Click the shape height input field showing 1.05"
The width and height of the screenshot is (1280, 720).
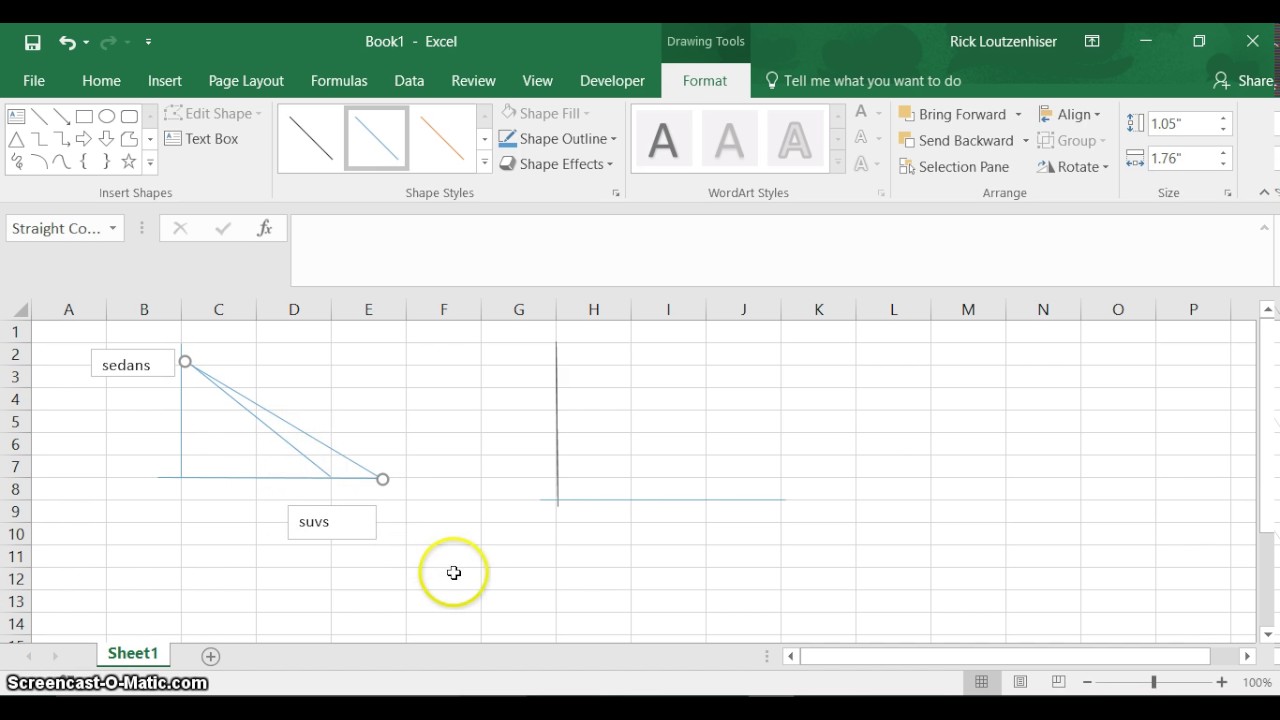pyautogui.click(x=1181, y=124)
